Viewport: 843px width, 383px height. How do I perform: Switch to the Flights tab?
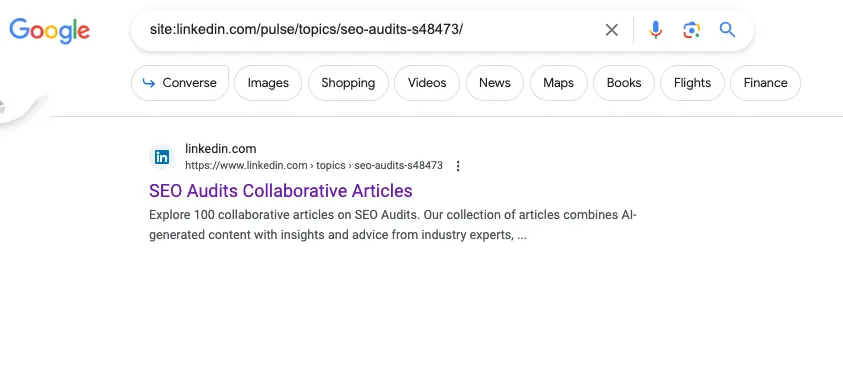point(692,83)
